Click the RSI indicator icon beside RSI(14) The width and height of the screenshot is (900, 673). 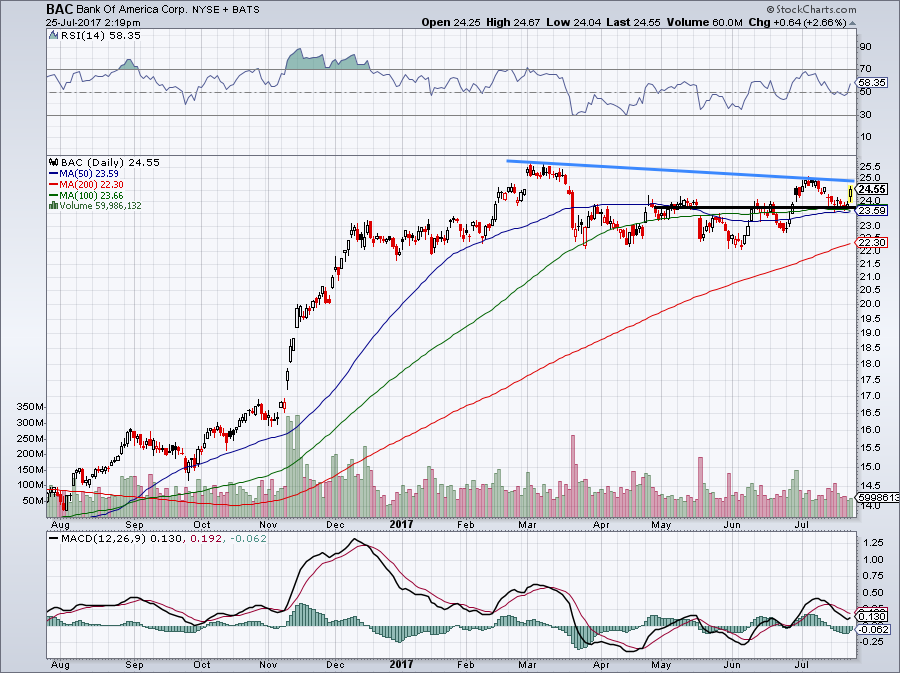pos(54,36)
